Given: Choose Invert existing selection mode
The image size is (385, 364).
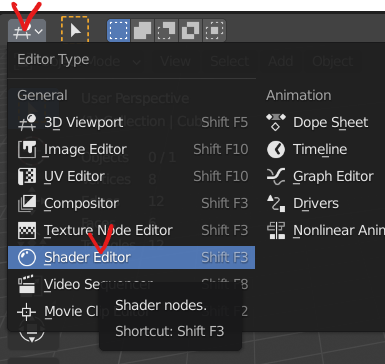Looking at the screenshot, I should point(190,30).
